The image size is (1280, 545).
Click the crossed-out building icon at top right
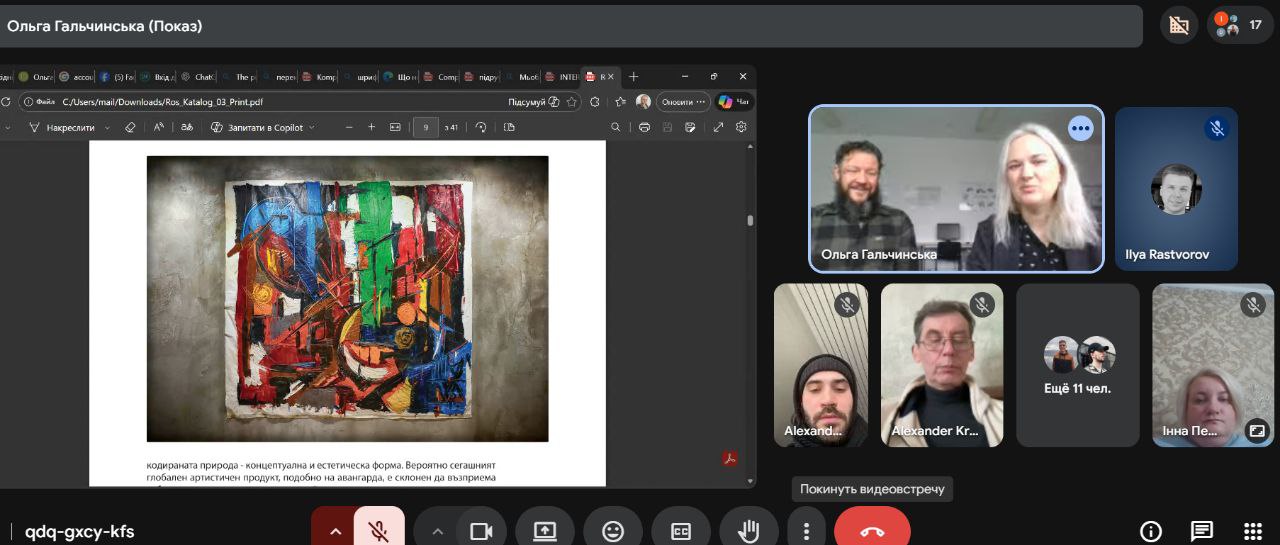[x=1179, y=25]
